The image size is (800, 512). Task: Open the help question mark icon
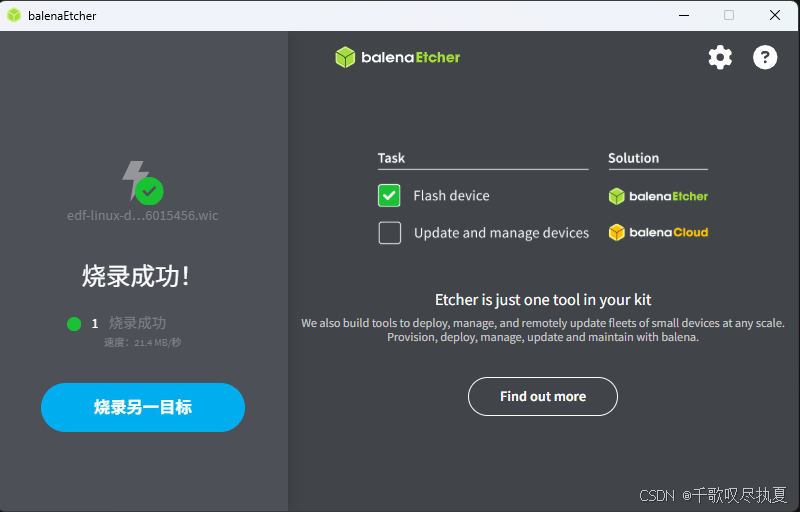pos(765,57)
